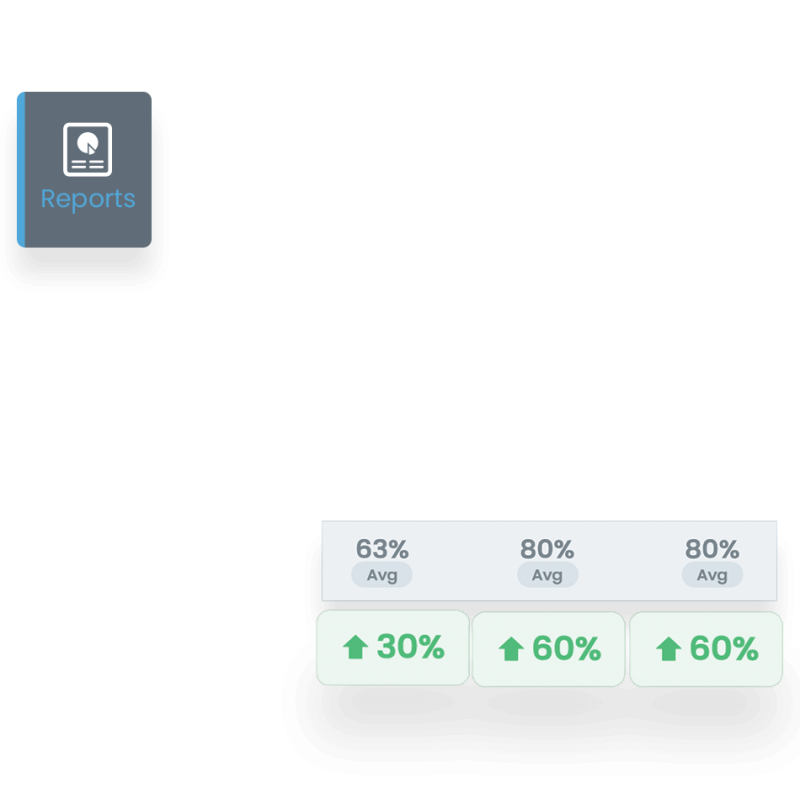Click the rightmost 60% badge's left edge before the arrow
The image size is (800, 800).
coord(641,649)
